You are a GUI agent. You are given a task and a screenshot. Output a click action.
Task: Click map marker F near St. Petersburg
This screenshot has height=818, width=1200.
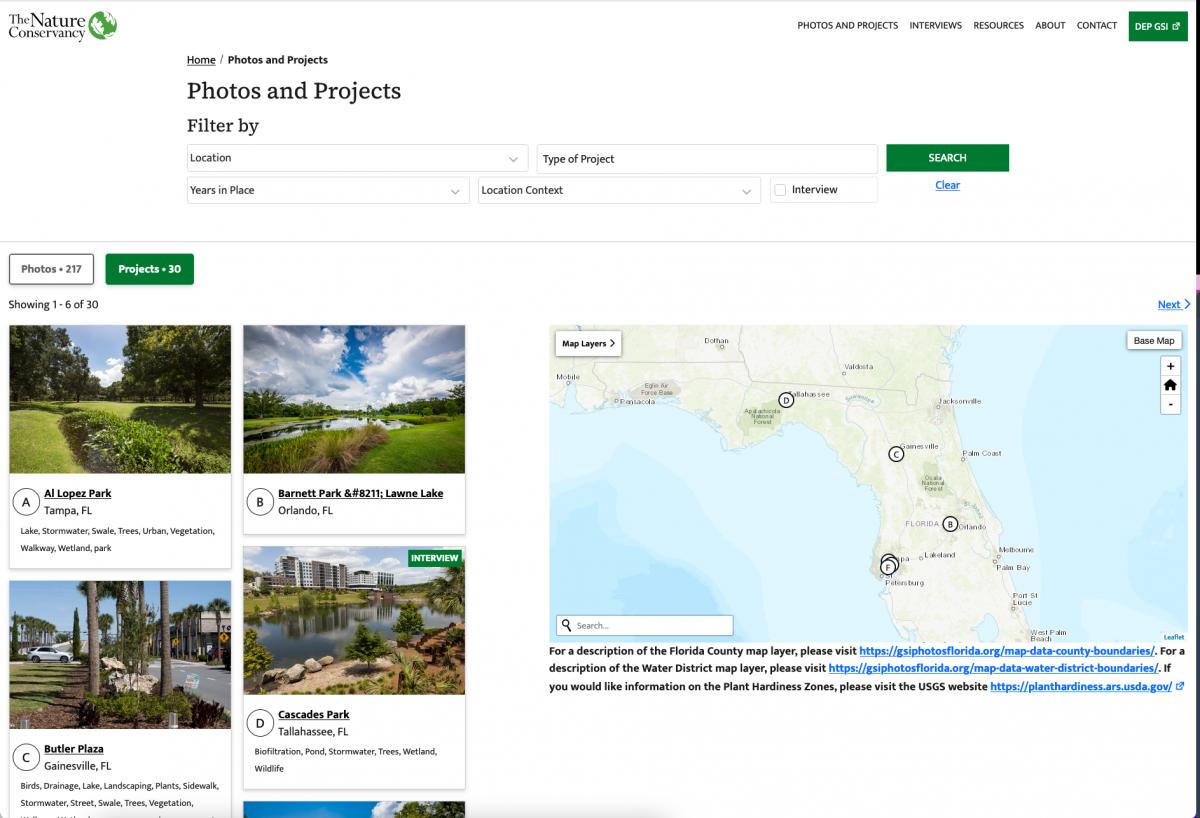887,568
